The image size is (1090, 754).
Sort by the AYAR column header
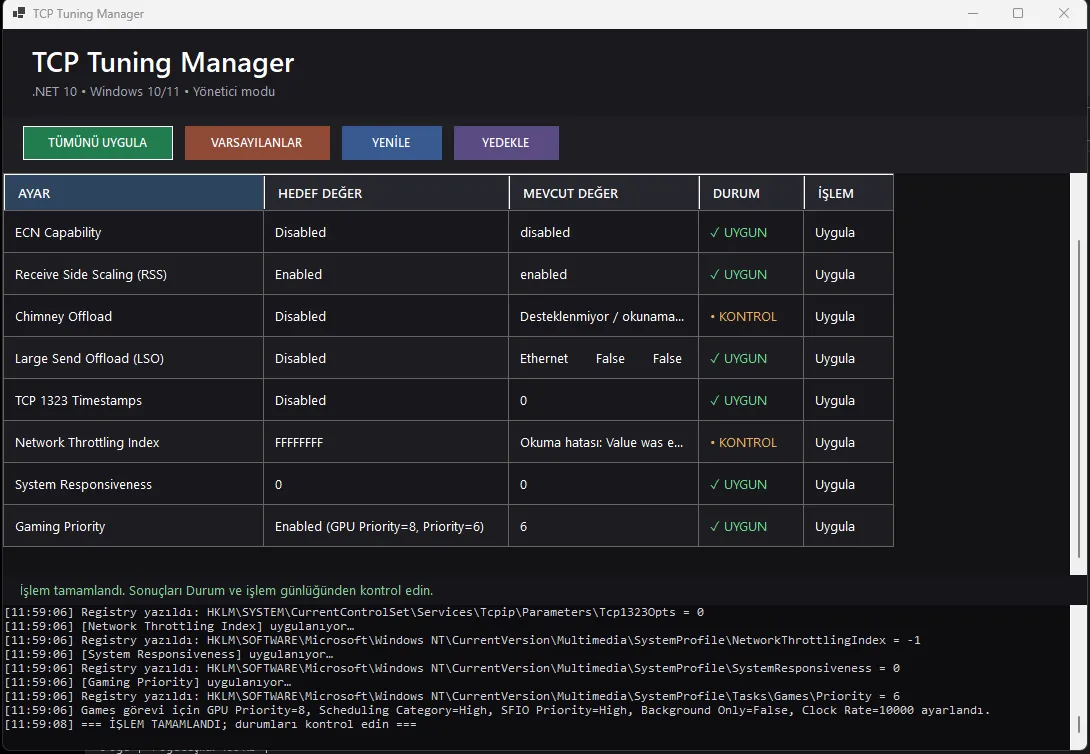click(134, 192)
